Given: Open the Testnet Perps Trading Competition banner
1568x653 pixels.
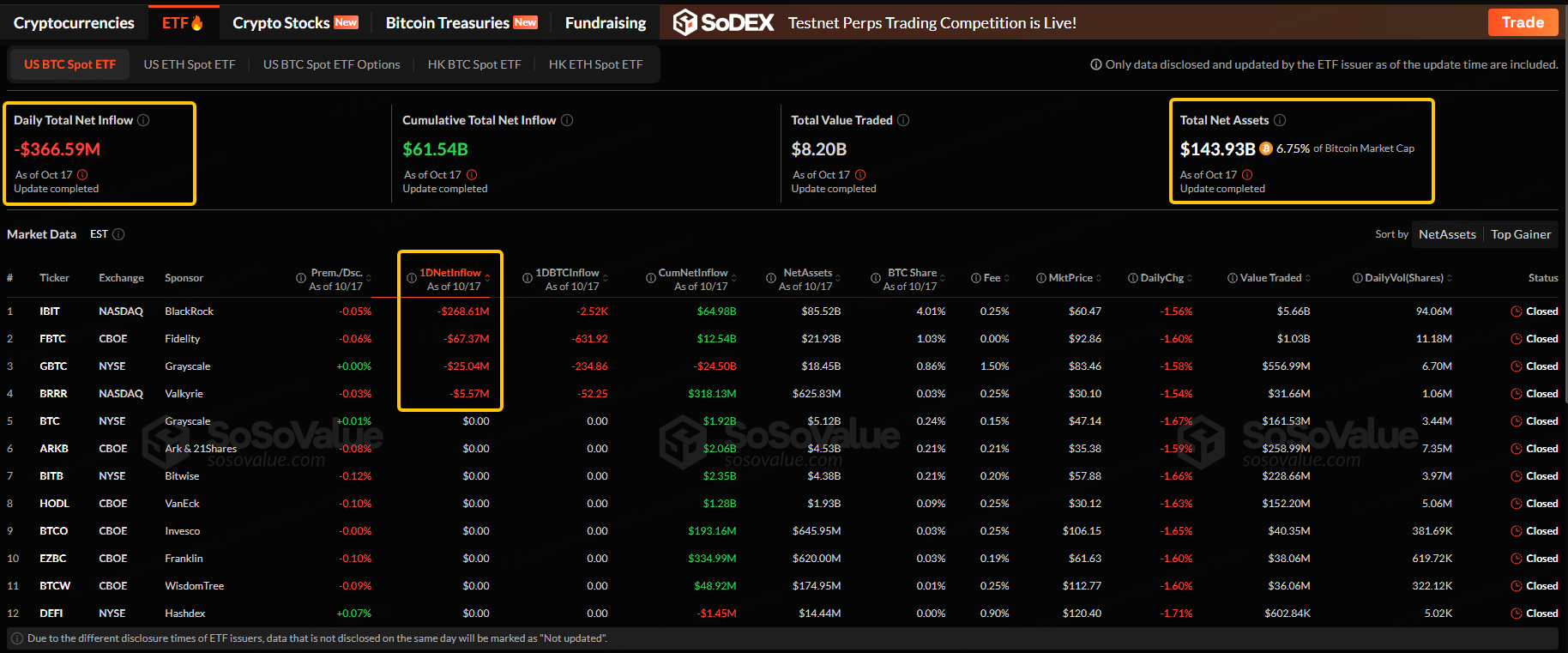Looking at the screenshot, I should [x=932, y=23].
